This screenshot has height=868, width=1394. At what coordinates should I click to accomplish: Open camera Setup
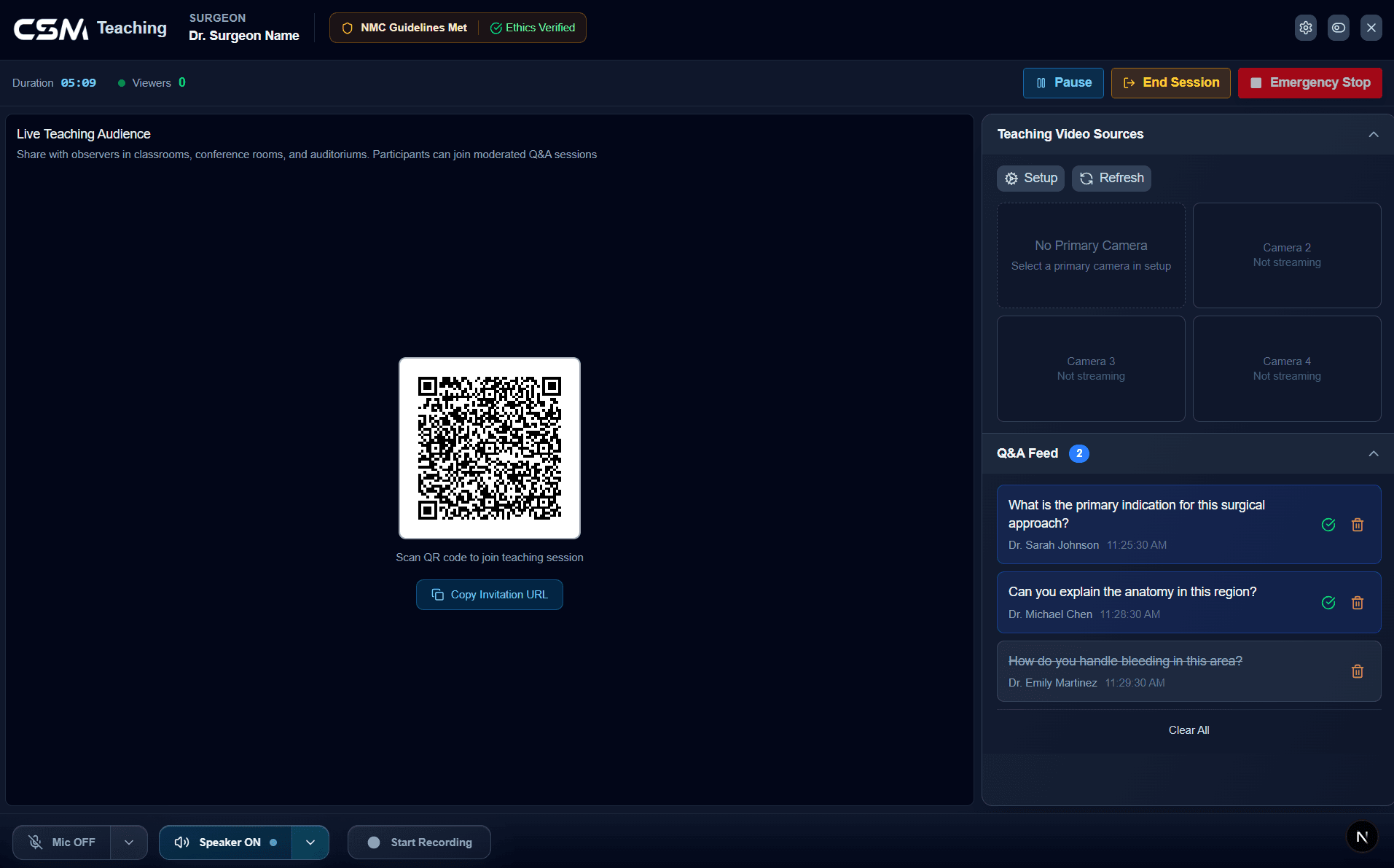[1030, 178]
